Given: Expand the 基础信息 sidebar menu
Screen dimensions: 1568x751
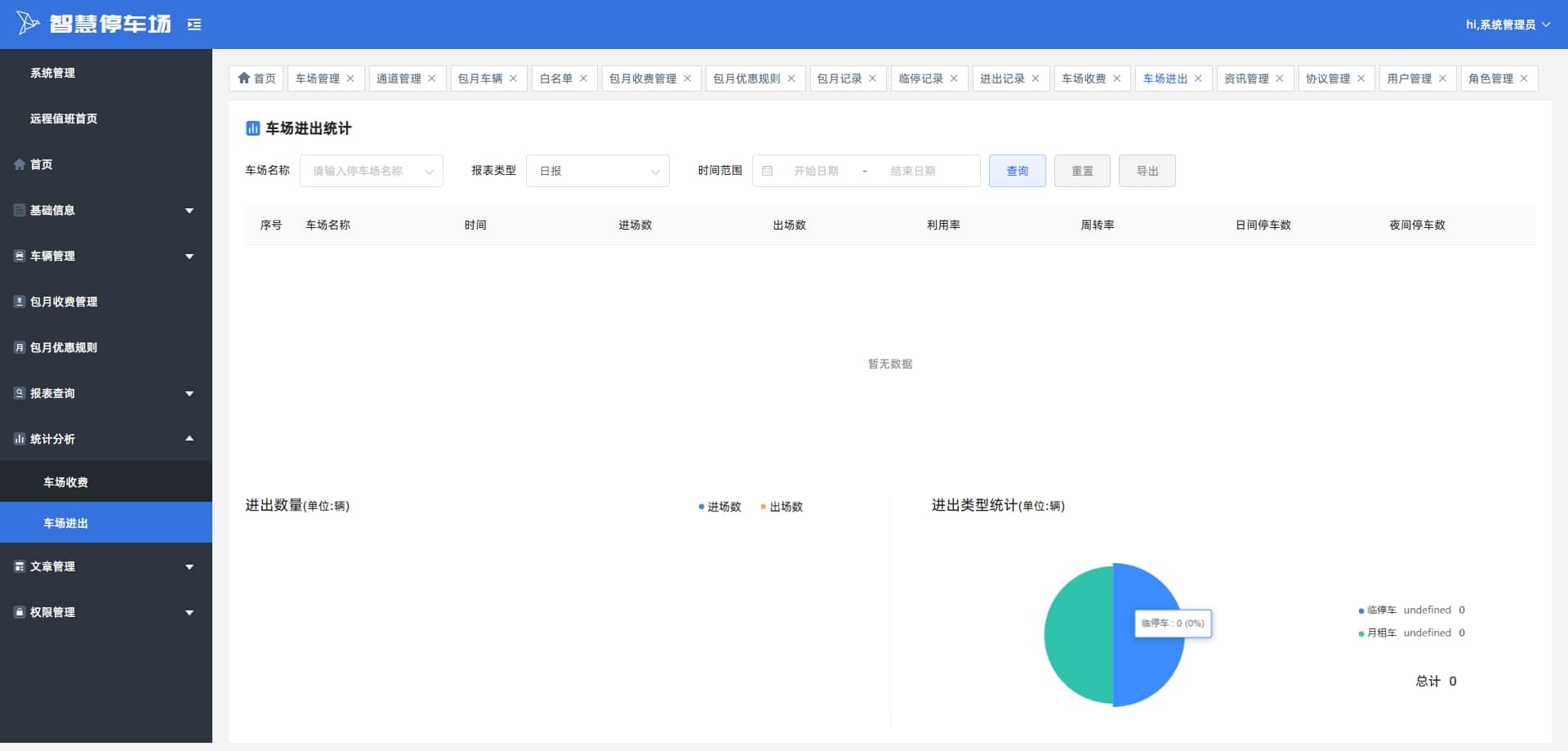Looking at the screenshot, I should 106,210.
